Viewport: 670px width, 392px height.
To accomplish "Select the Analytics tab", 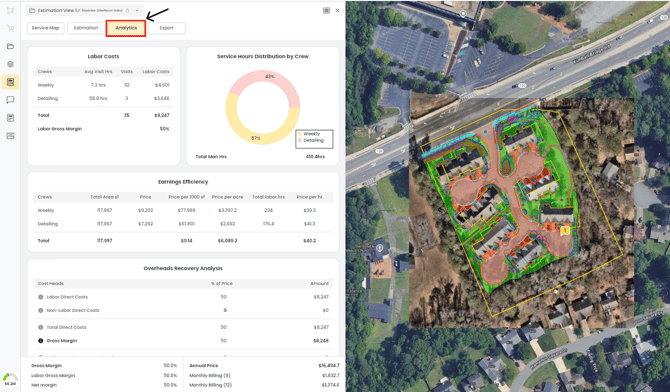I will [126, 28].
